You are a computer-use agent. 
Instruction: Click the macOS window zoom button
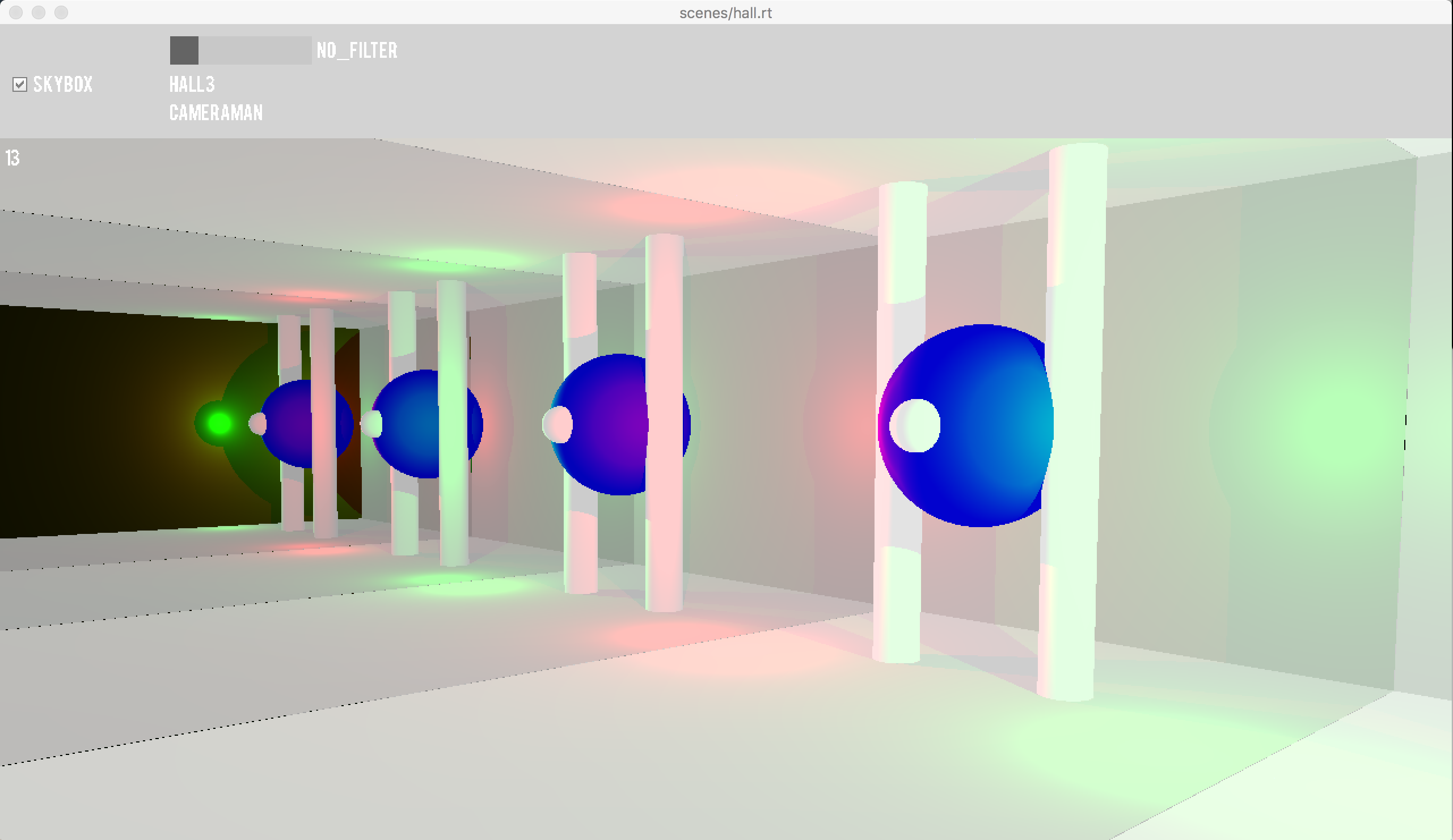point(61,12)
